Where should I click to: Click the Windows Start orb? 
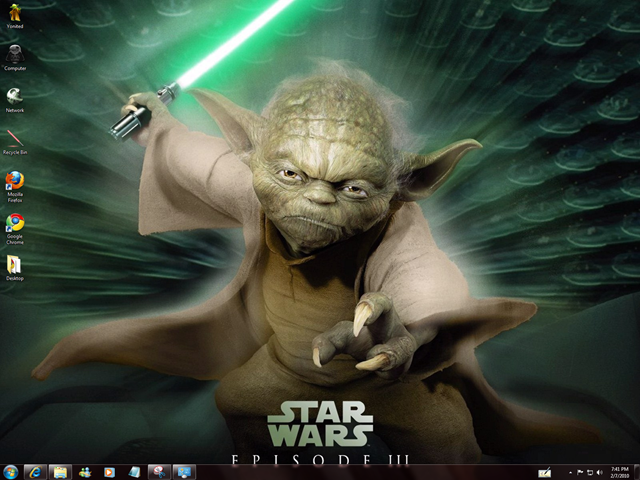(11, 471)
